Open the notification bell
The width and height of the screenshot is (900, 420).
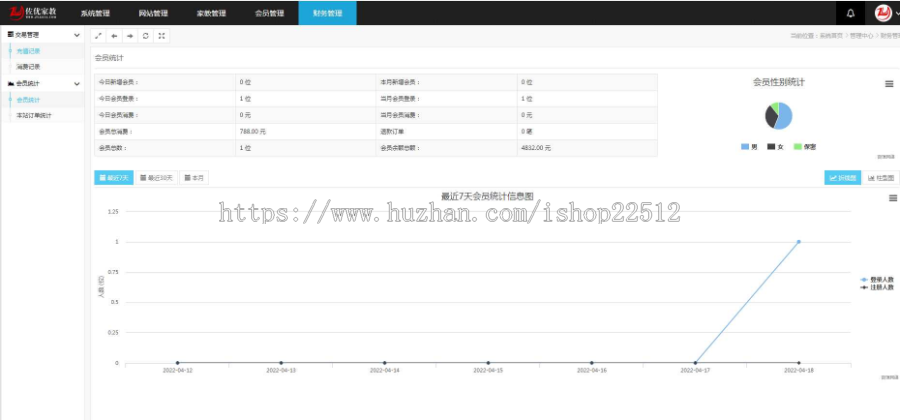pos(851,13)
